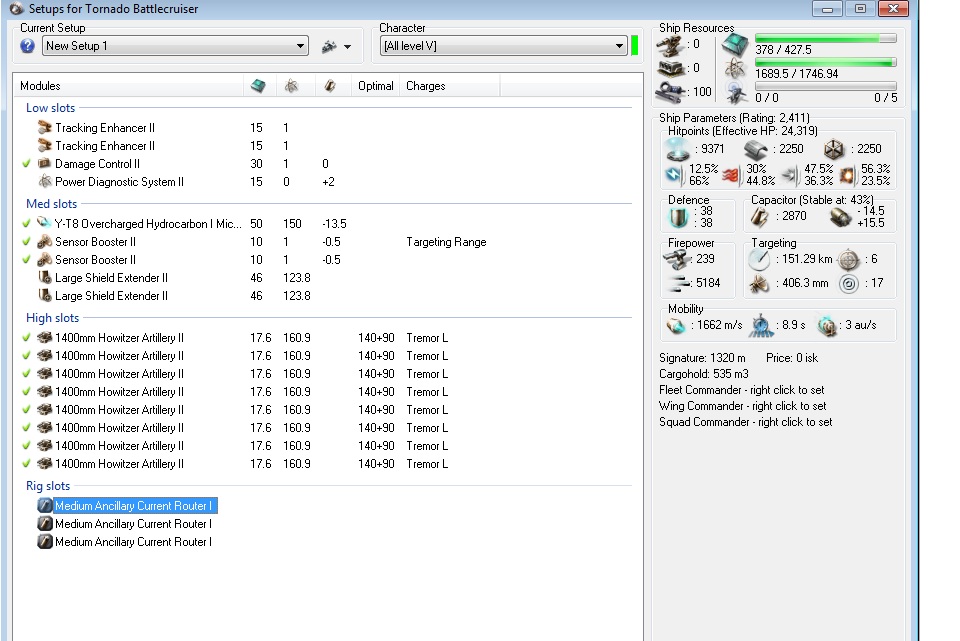This screenshot has height=641, width=960.
Task: Click the powergrid column header icon
Action: coord(291,86)
